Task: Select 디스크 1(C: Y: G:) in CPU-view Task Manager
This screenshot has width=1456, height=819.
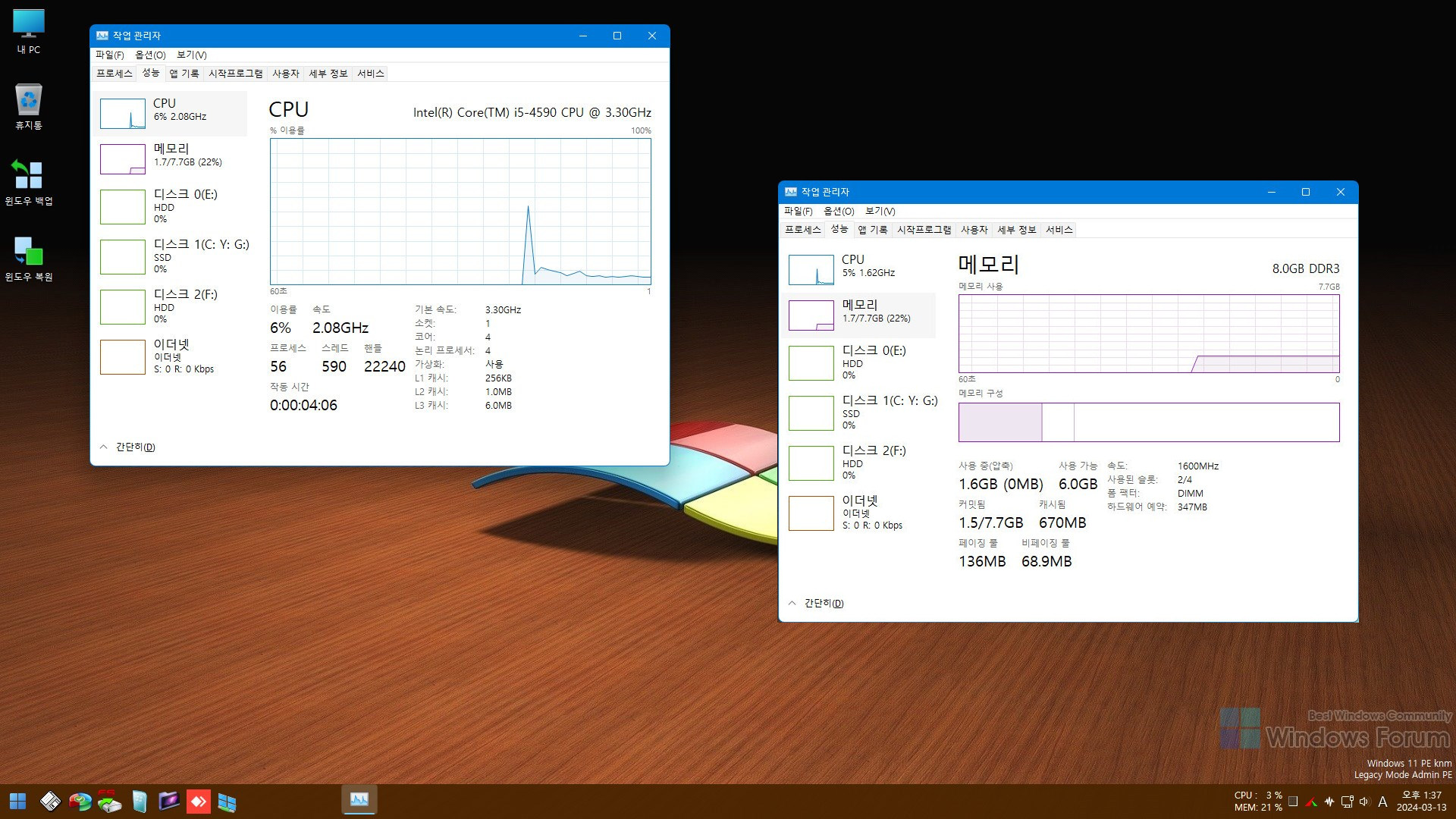Action: click(174, 256)
